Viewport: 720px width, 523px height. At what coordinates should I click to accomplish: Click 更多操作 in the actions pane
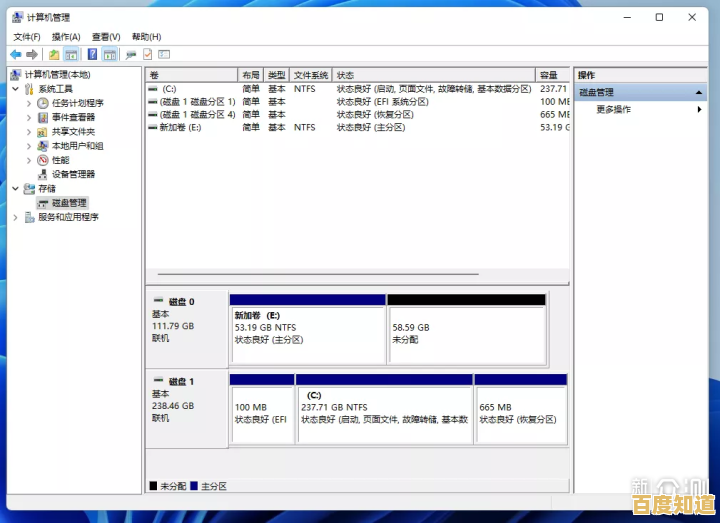point(613,109)
